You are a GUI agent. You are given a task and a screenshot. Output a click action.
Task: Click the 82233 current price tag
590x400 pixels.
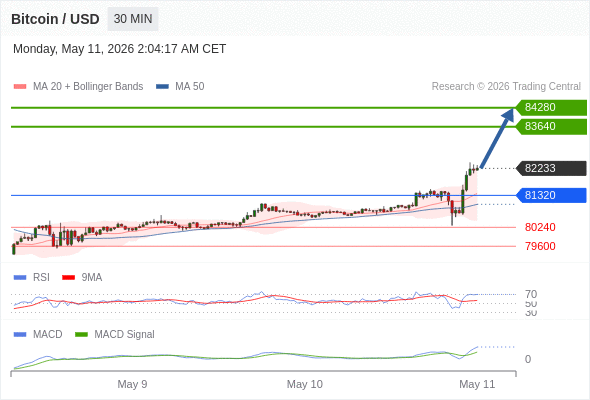(x=551, y=168)
